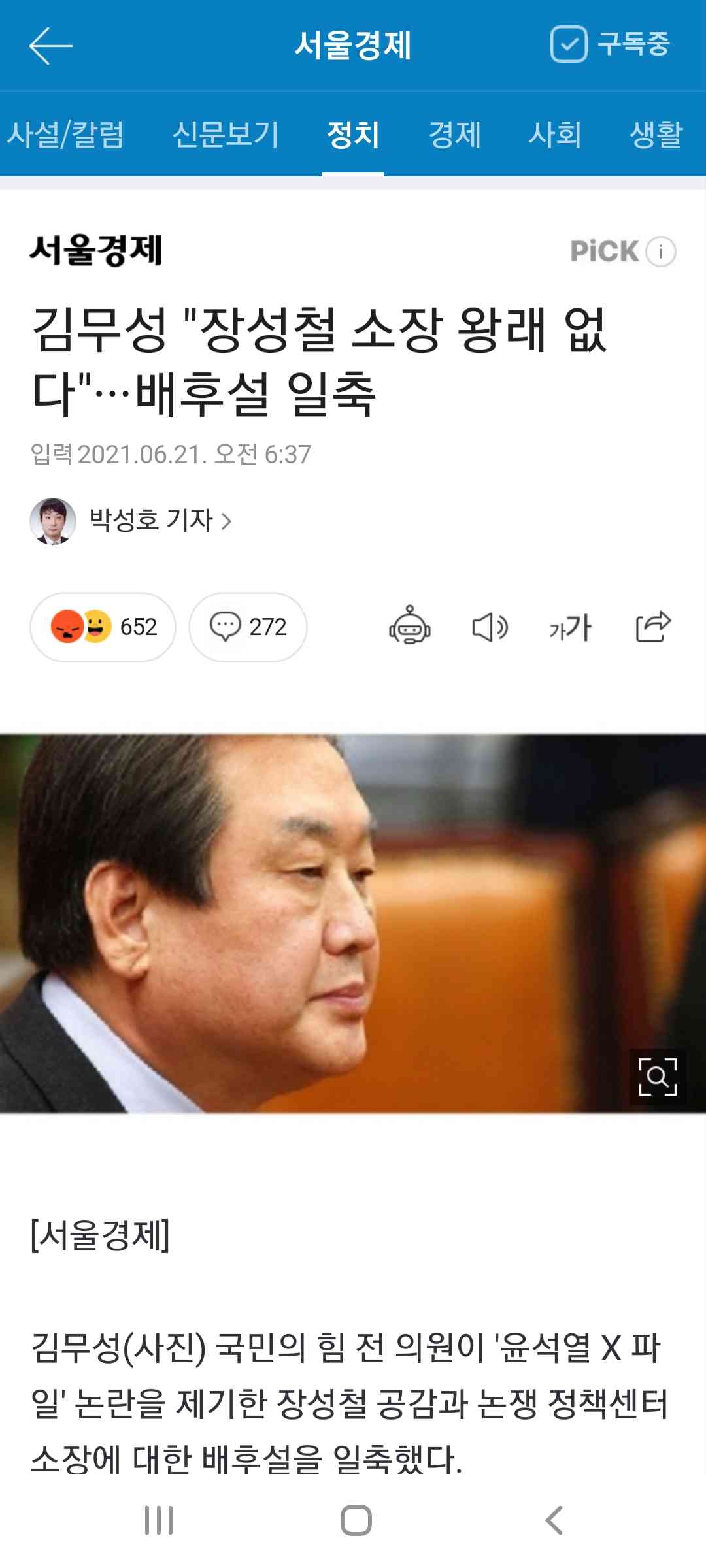Viewport: 706px width, 1568px height.
Task: Select the 사설/칼럼 tab
Action: point(65,135)
